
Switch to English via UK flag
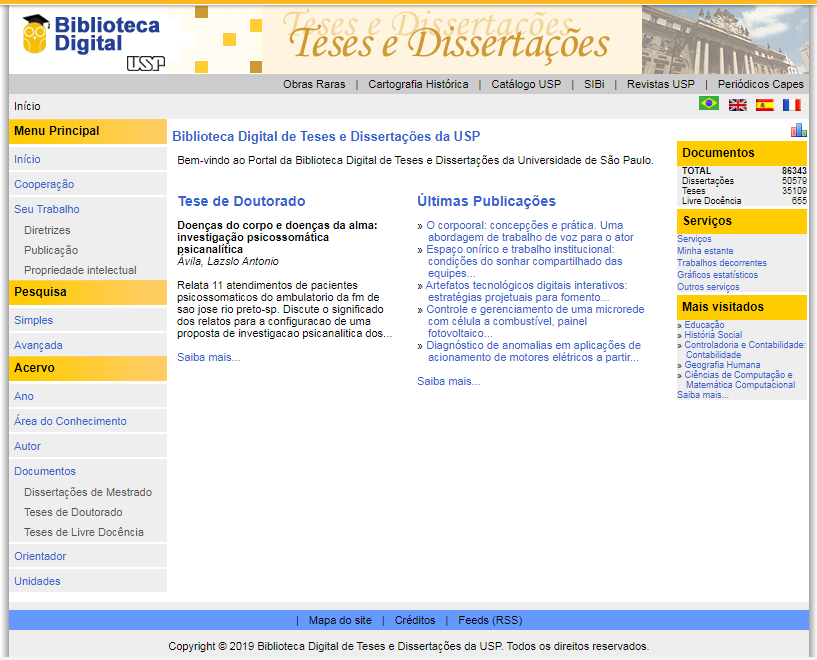(x=737, y=105)
